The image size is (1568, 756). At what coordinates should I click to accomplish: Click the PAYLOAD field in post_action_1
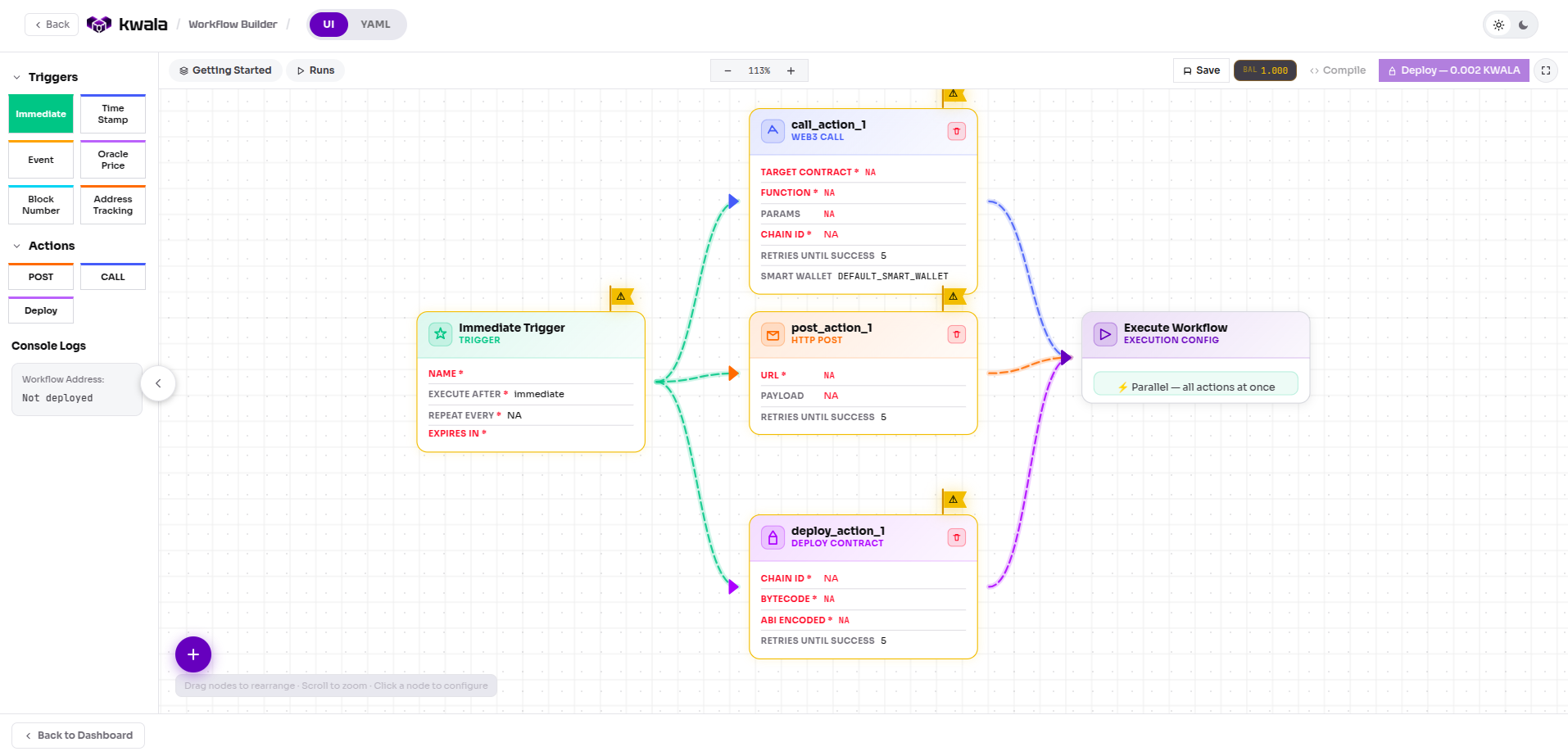point(863,396)
